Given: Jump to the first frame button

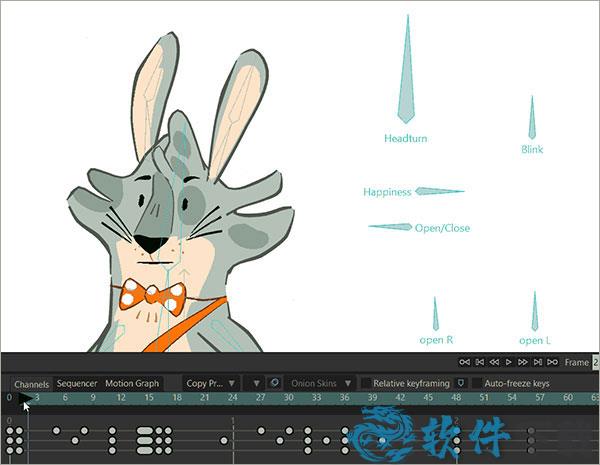Looking at the screenshot, I should tap(480, 362).
